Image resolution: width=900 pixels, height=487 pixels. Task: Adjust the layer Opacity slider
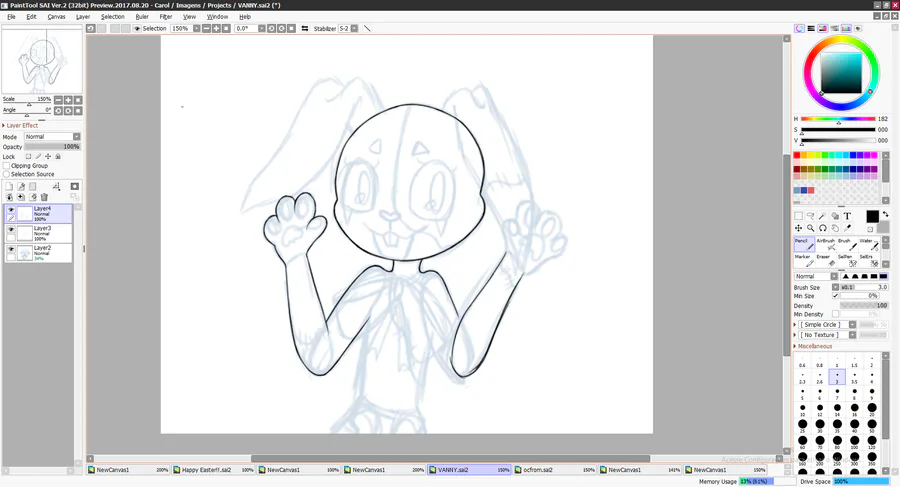[52, 146]
